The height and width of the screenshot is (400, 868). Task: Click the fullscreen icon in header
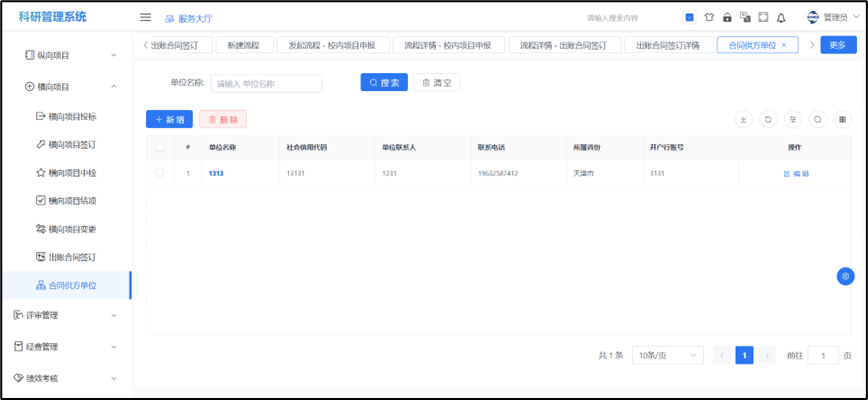point(763,17)
